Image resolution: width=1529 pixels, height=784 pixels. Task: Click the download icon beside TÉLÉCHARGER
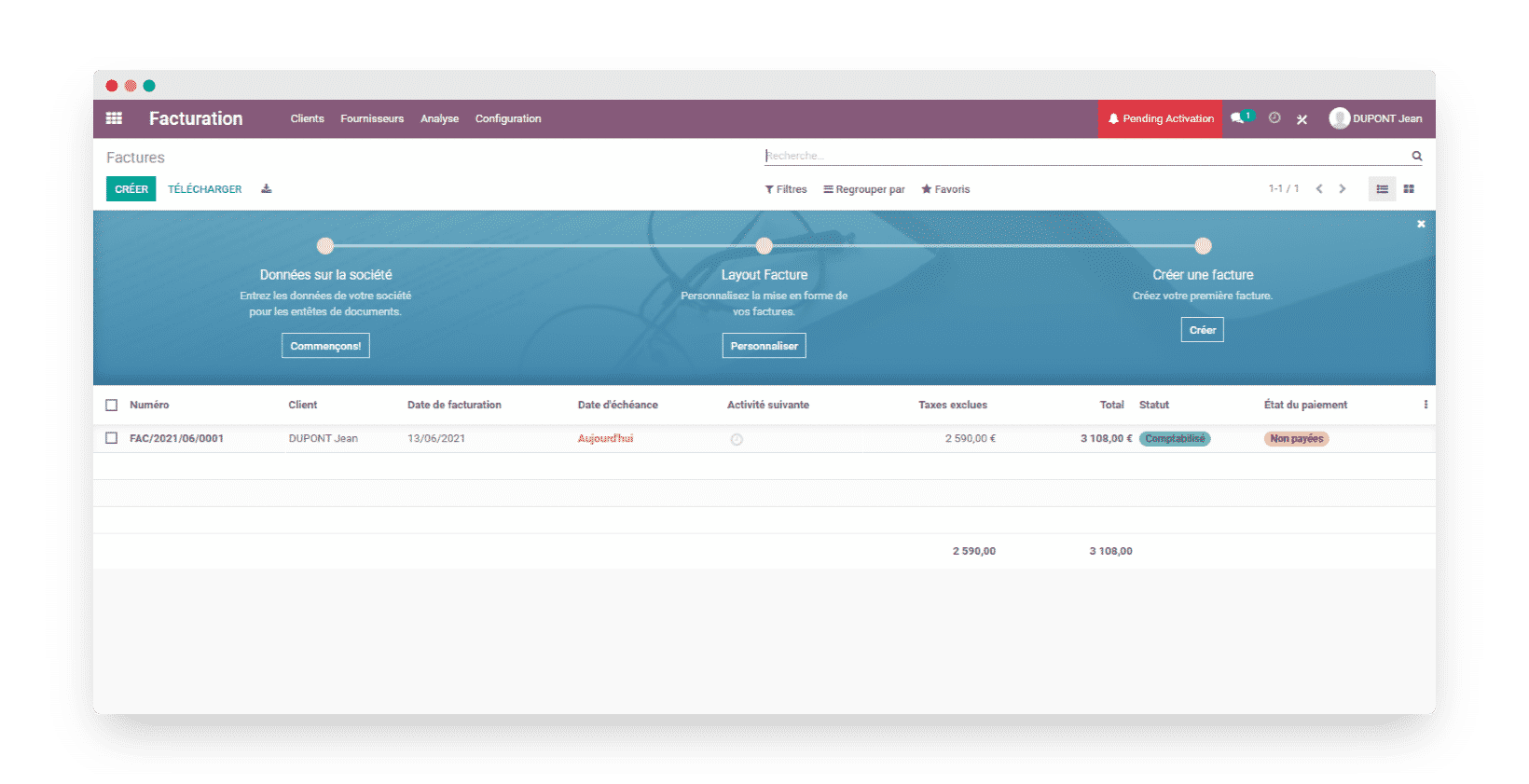tap(267, 188)
